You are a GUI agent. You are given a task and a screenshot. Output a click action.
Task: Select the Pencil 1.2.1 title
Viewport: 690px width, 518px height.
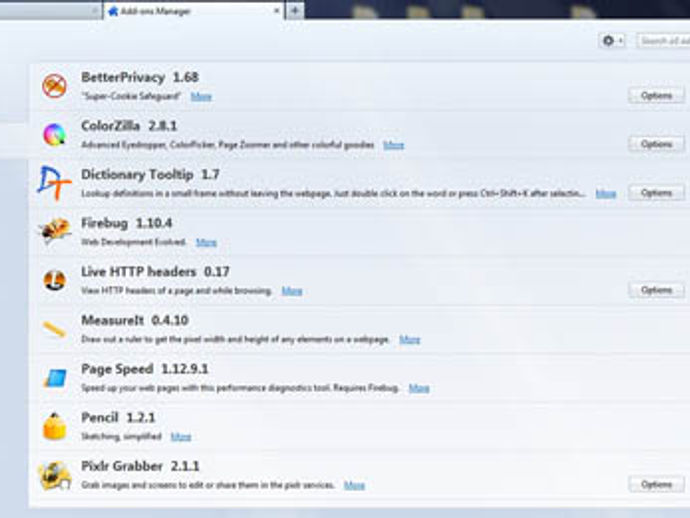tap(118, 418)
